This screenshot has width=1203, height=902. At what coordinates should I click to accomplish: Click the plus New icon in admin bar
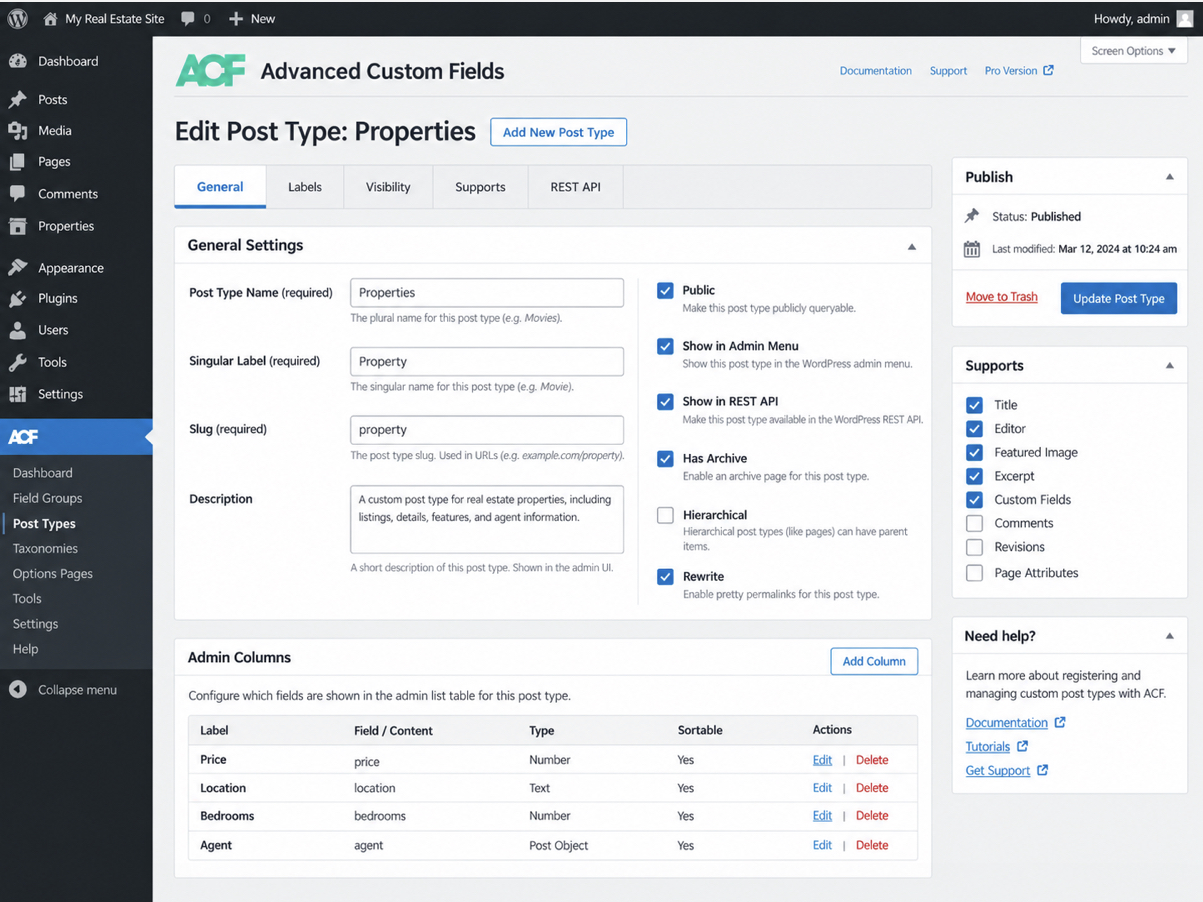coord(236,18)
